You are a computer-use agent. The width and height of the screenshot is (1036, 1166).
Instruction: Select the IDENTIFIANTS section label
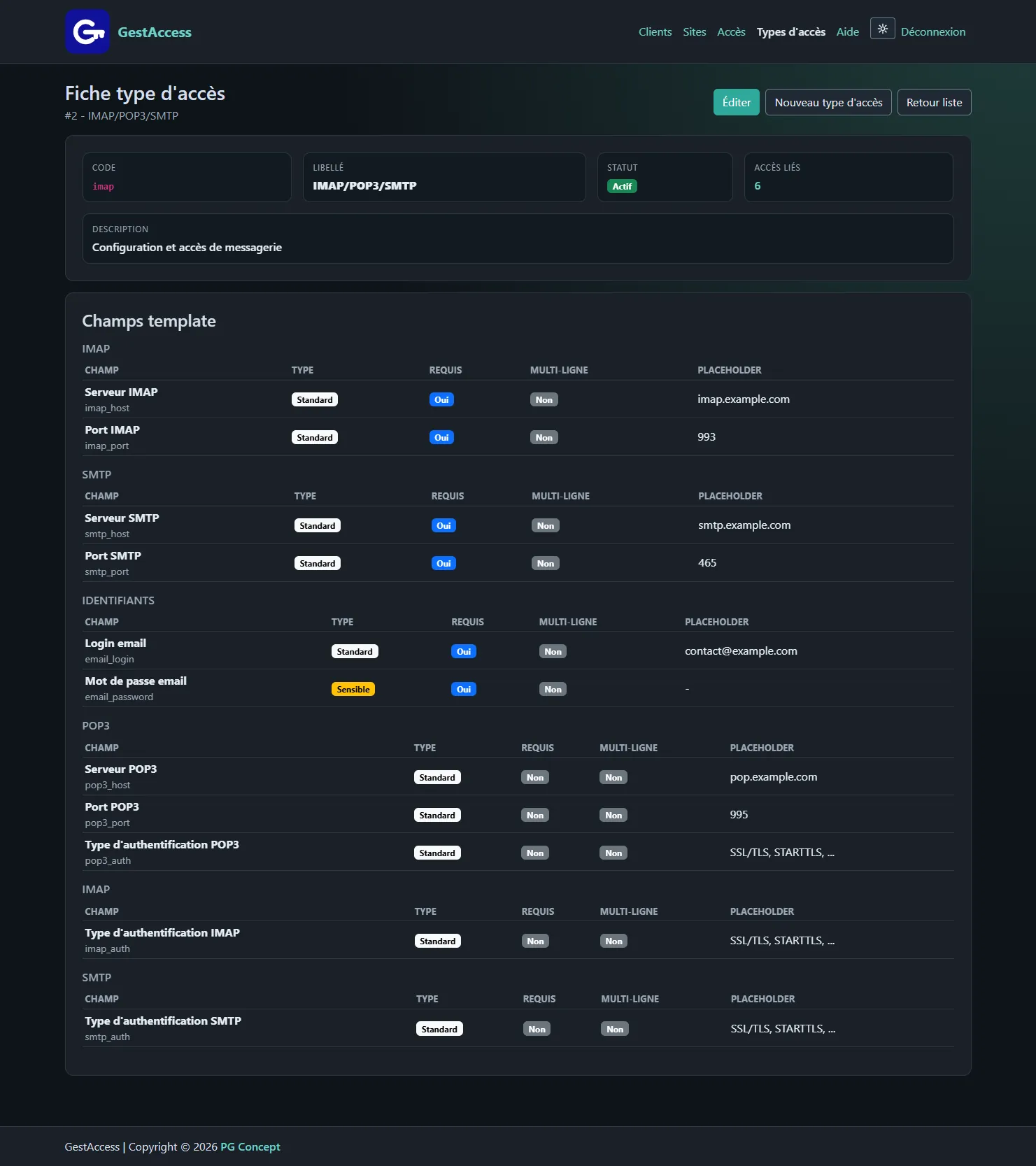[x=118, y=601]
